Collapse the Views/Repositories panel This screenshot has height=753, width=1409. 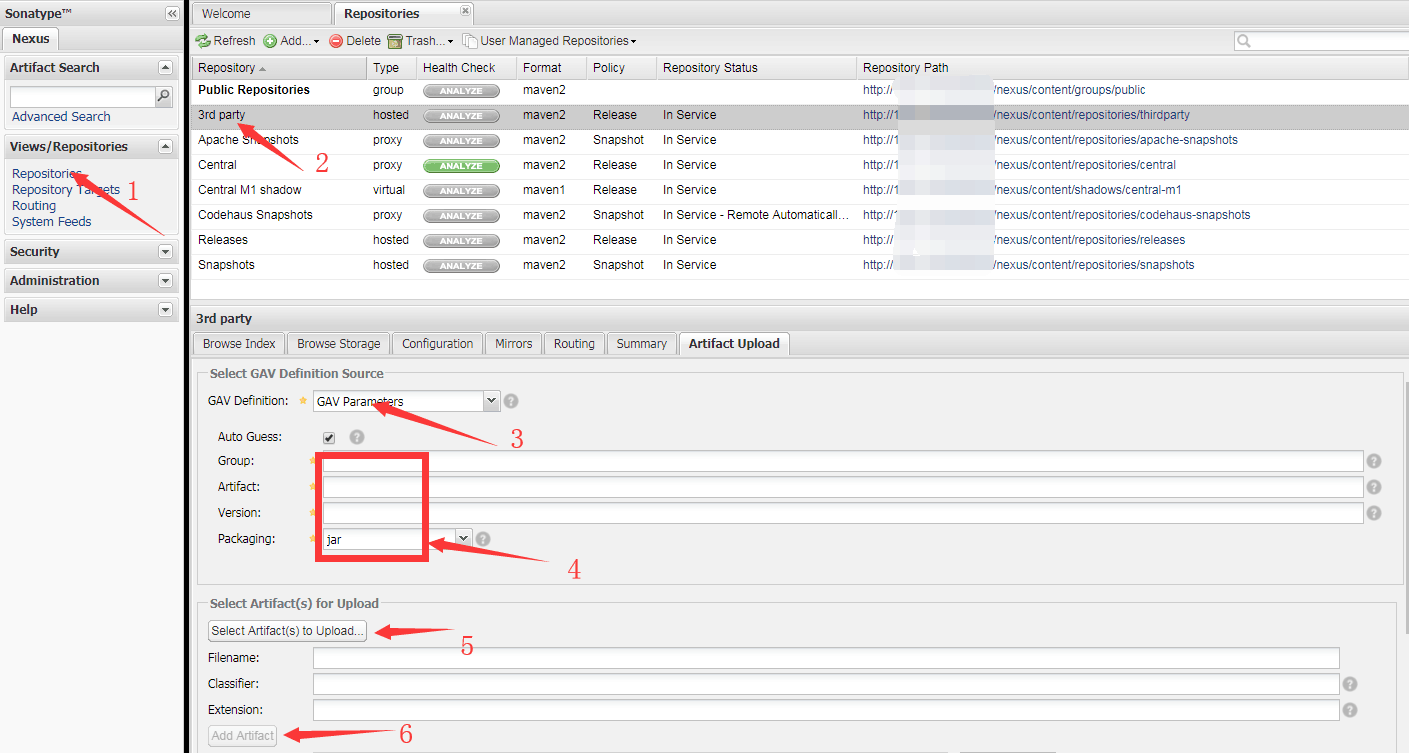[166, 146]
